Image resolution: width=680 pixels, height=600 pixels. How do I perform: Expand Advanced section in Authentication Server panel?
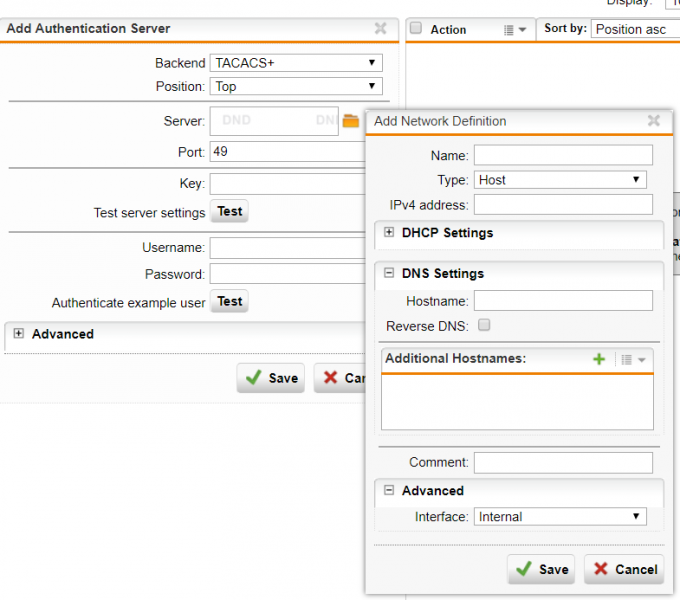[x=18, y=333]
